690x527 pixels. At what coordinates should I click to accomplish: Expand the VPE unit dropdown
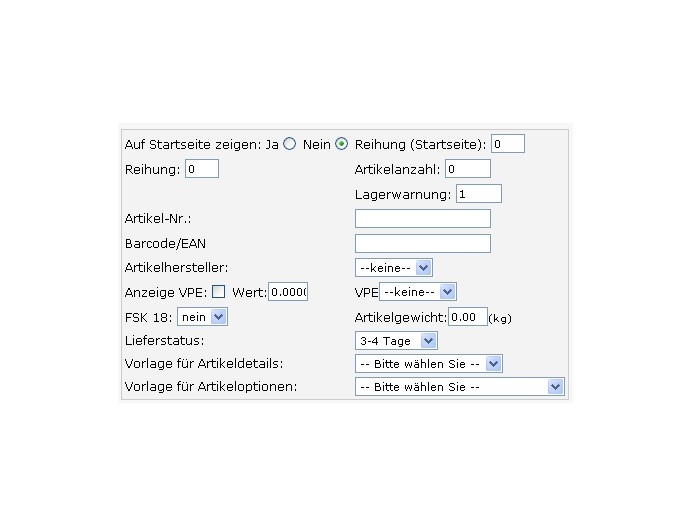(x=418, y=292)
